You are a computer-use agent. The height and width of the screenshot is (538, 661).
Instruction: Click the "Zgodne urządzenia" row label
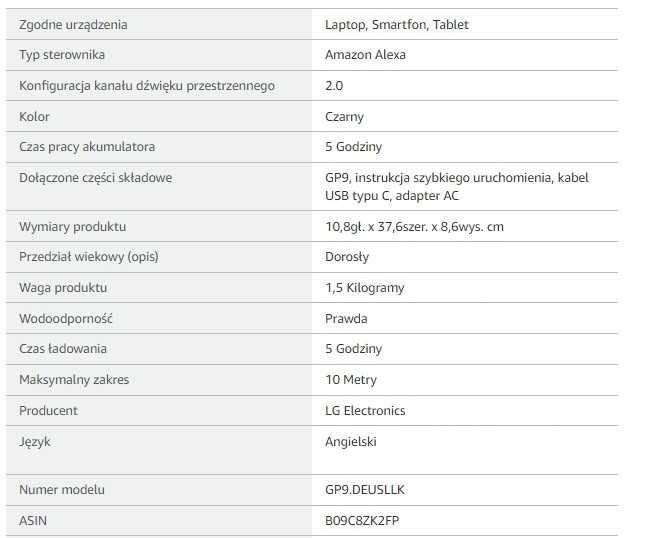pyautogui.click(x=73, y=24)
